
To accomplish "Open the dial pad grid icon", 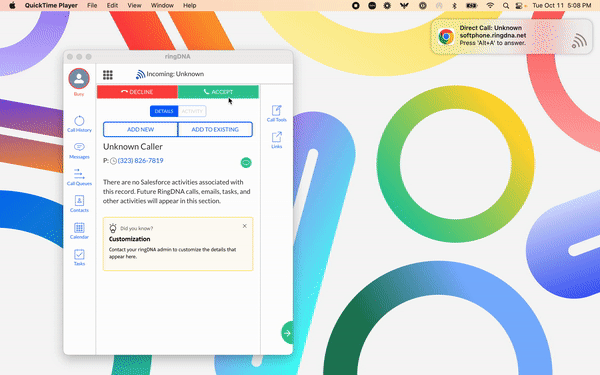I will pos(108,75).
